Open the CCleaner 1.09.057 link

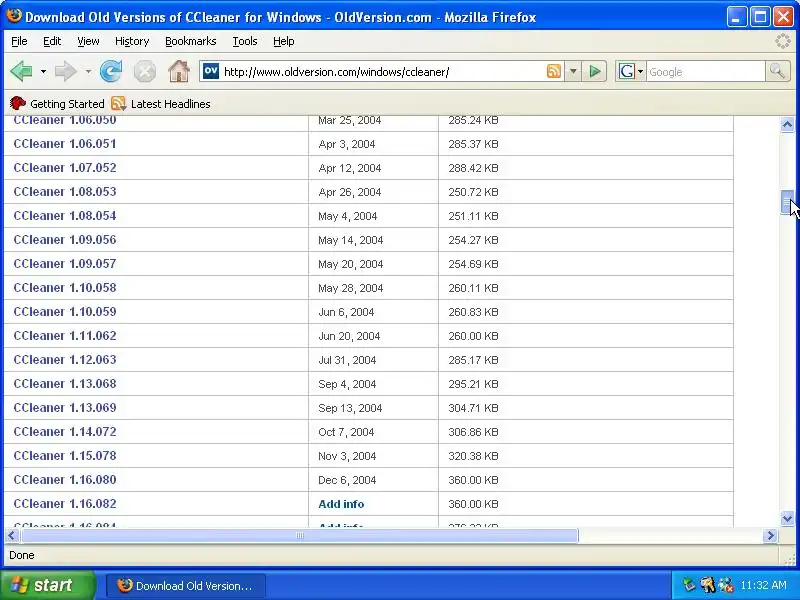click(x=65, y=264)
